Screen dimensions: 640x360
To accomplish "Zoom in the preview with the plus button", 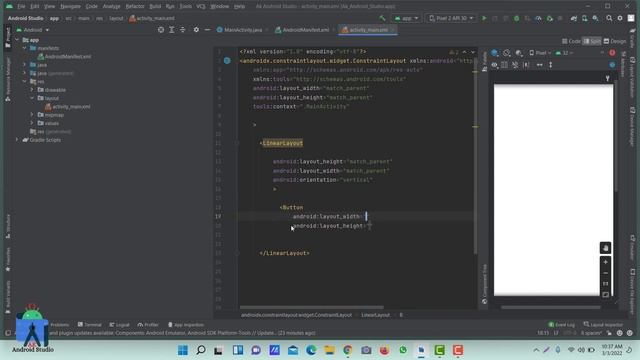I will coord(606,262).
